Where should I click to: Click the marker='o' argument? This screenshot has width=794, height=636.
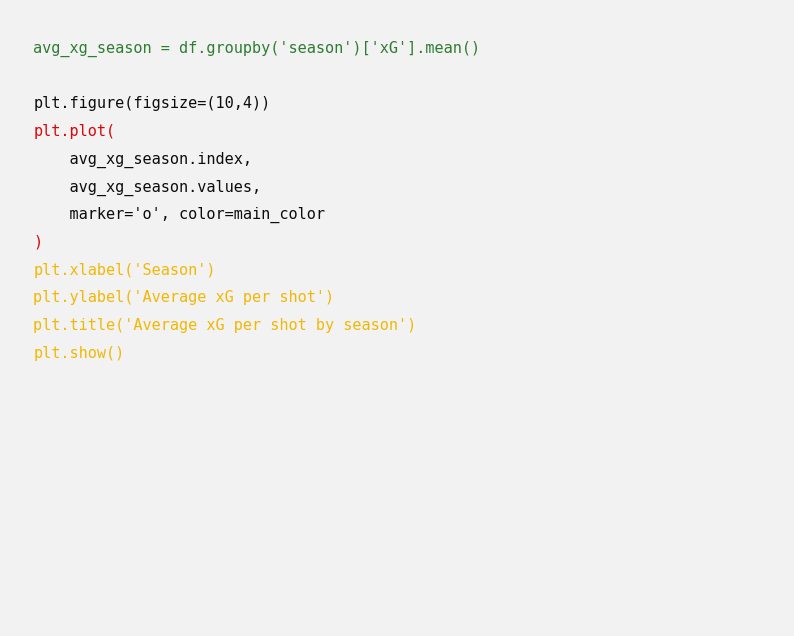[115, 214]
